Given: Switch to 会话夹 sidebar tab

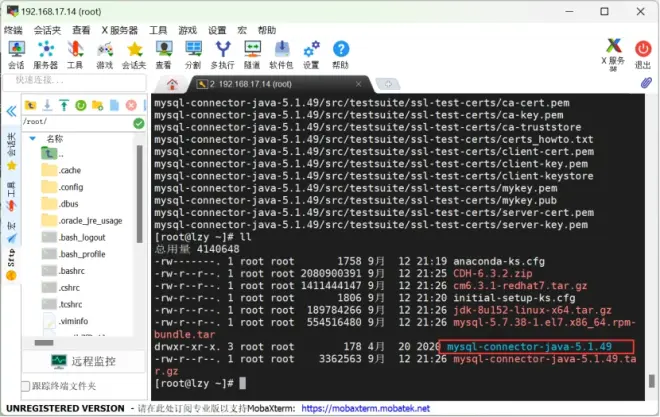Looking at the screenshot, I should coord(11,151).
